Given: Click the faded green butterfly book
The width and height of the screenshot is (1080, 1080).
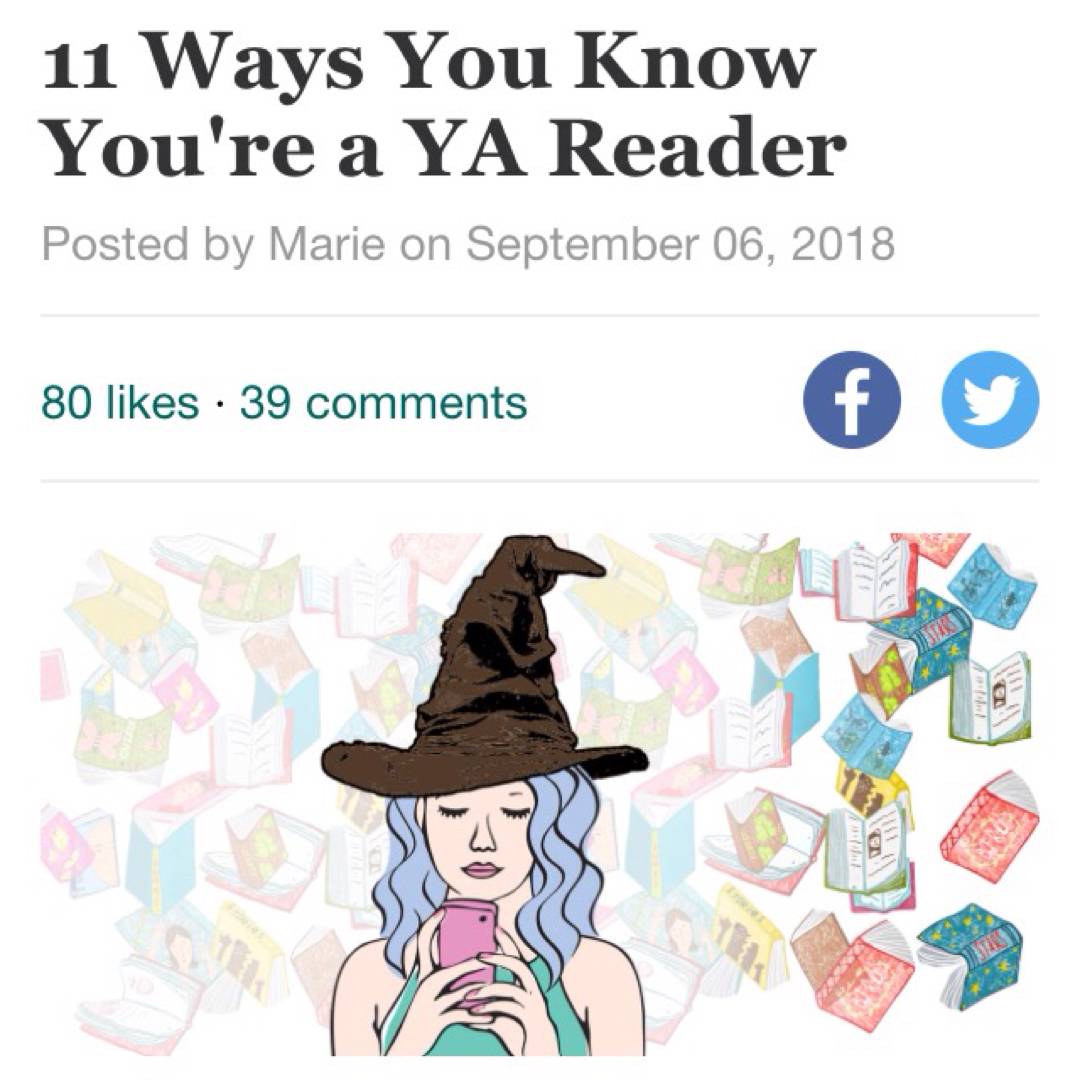Looking at the screenshot, I should (249, 587).
